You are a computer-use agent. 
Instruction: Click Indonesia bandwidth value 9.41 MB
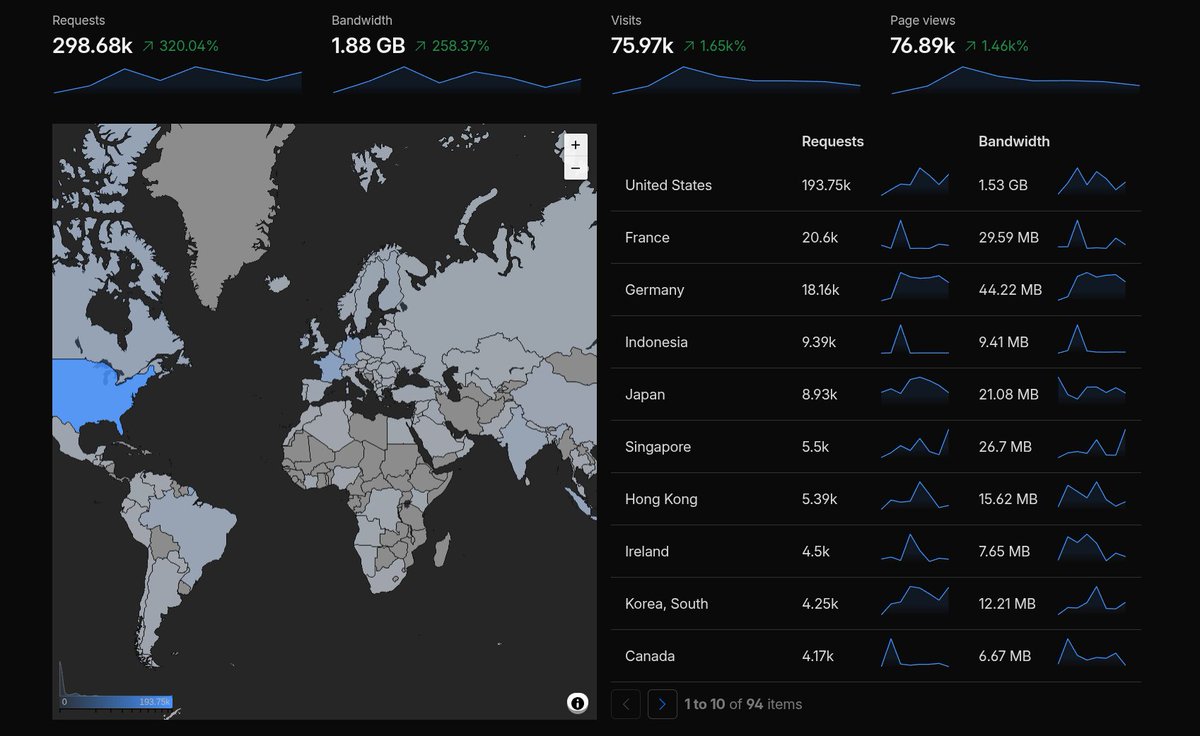(1003, 342)
